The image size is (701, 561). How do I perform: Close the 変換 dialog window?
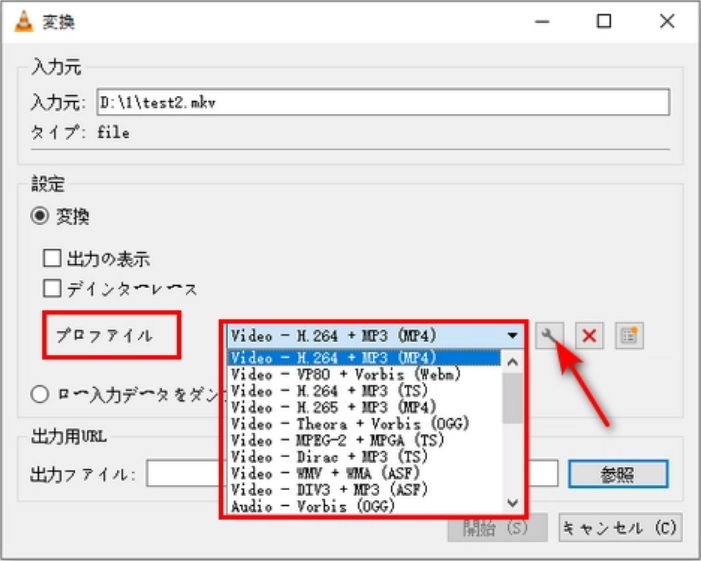pyautogui.click(x=667, y=21)
